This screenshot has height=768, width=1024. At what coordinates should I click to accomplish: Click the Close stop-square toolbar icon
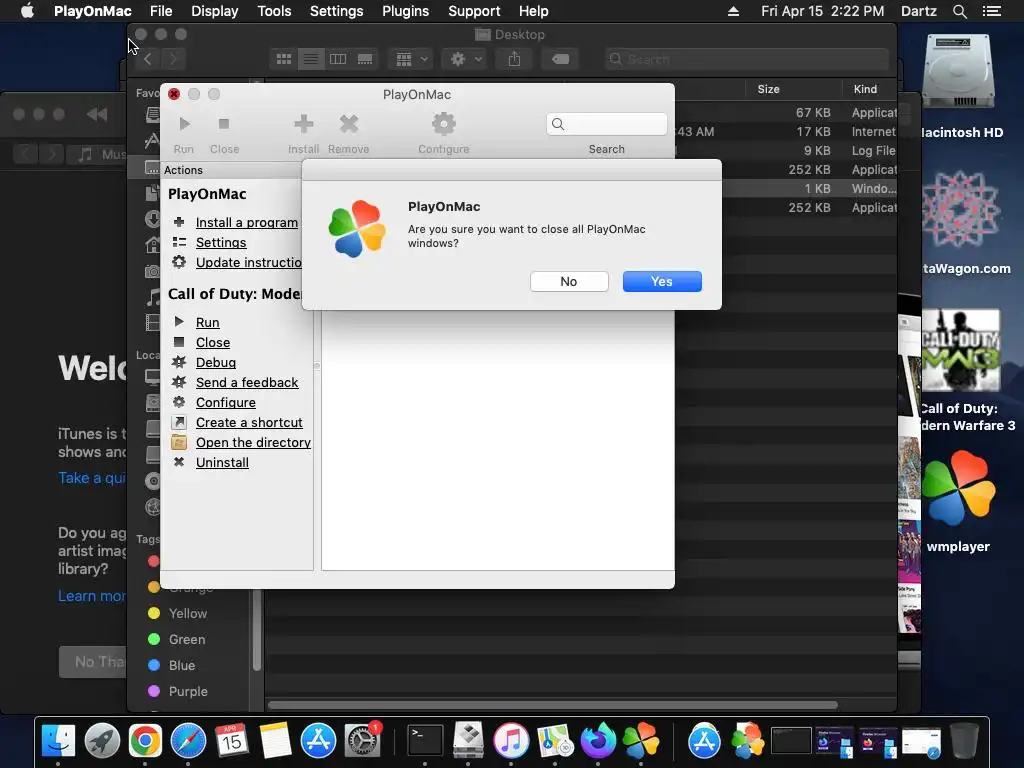[224, 123]
